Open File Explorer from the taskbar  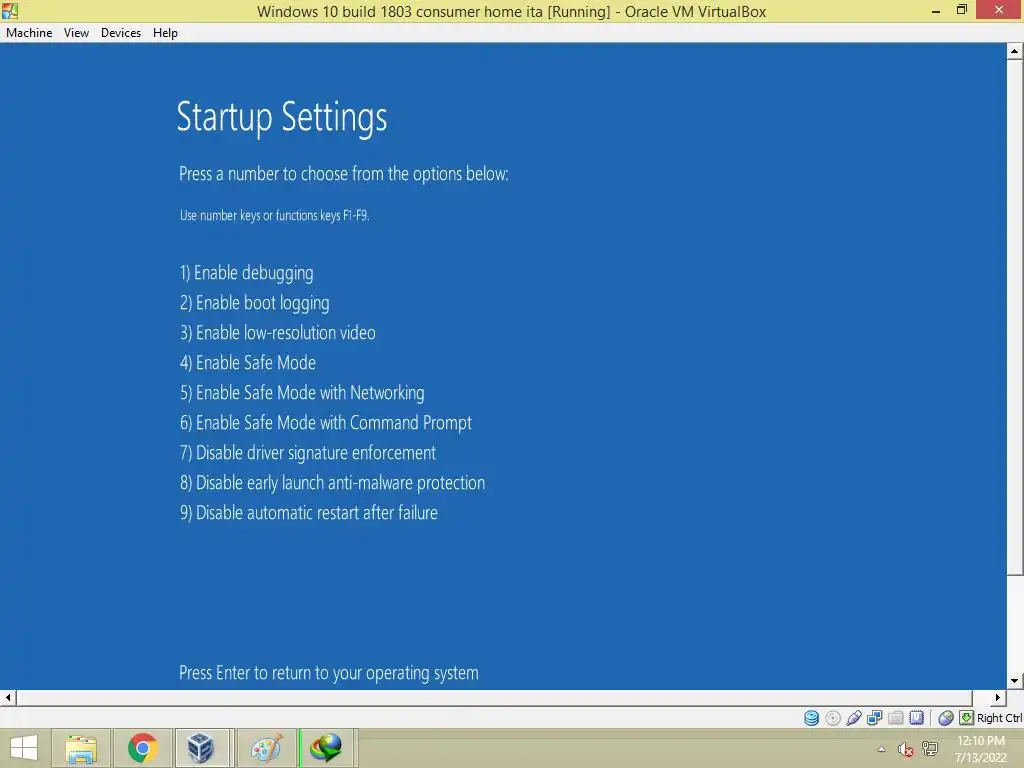pyautogui.click(x=81, y=748)
